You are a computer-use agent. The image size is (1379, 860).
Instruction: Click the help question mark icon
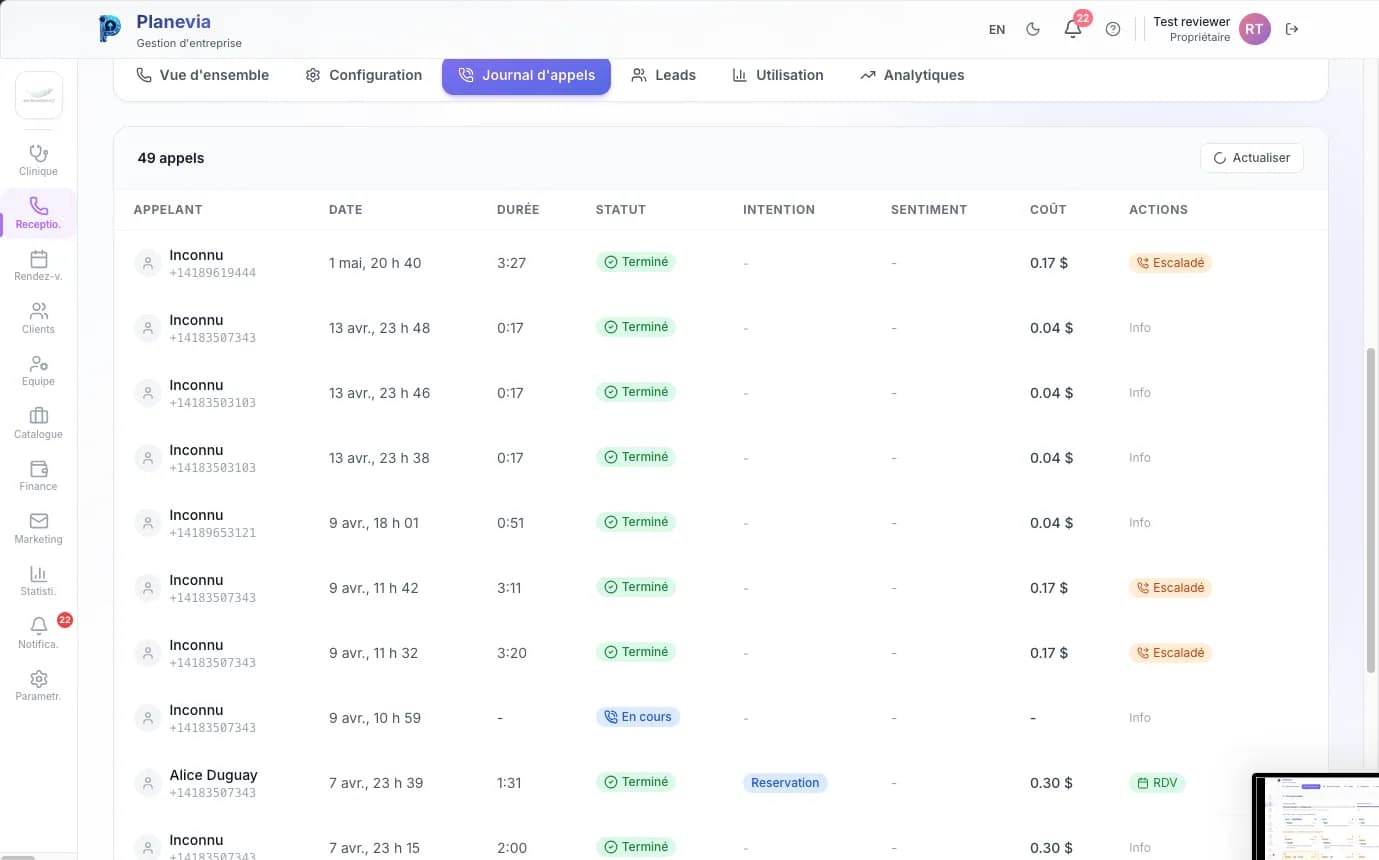(x=1113, y=29)
